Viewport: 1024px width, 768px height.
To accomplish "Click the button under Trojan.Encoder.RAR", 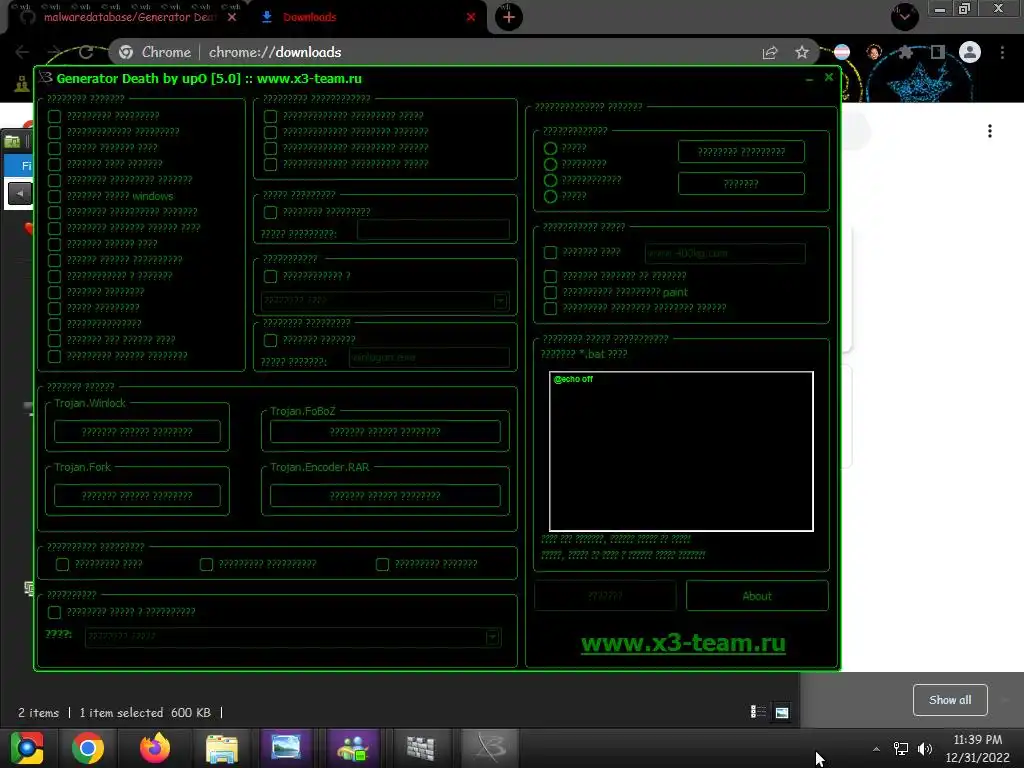I will point(385,496).
